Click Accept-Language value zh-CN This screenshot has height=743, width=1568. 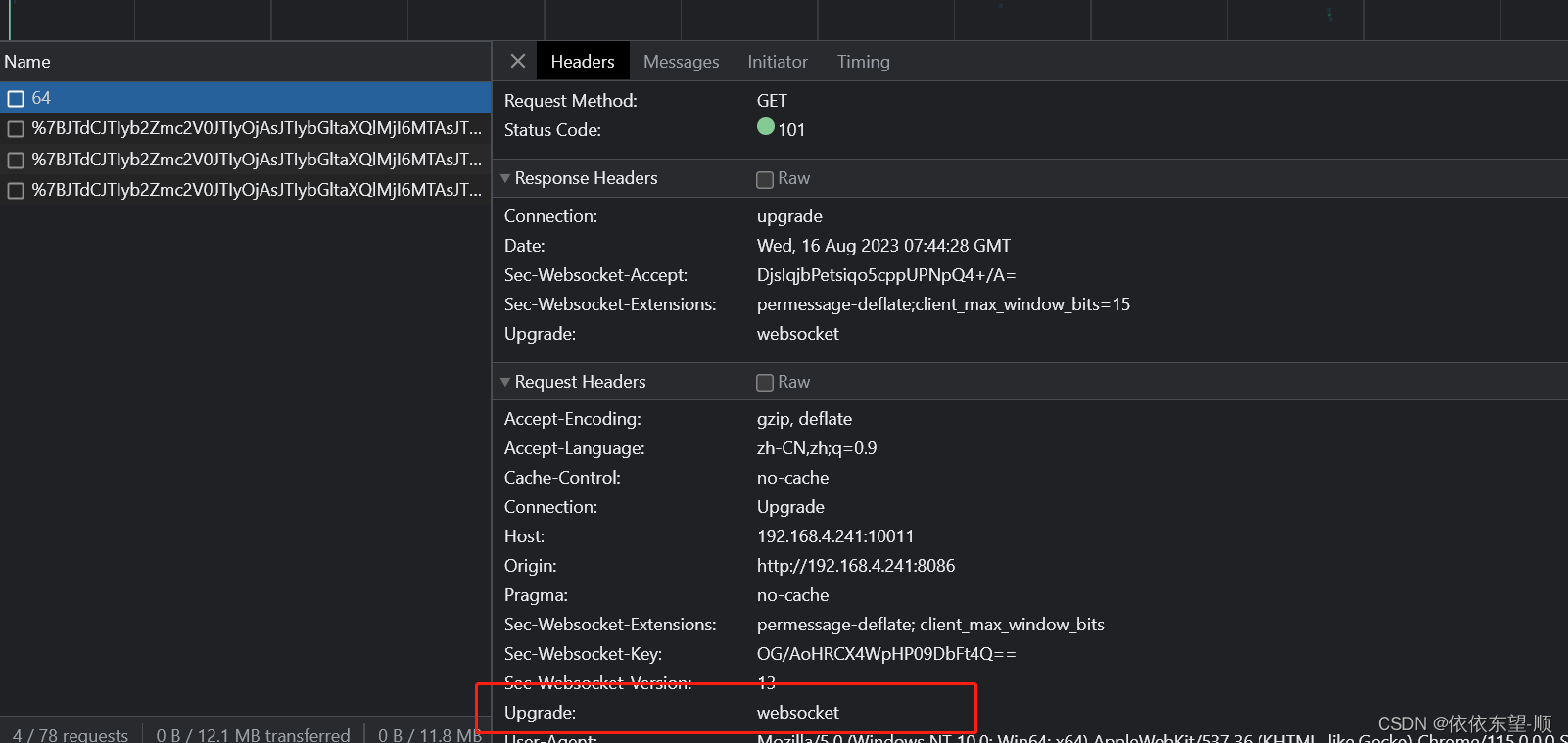pos(817,448)
